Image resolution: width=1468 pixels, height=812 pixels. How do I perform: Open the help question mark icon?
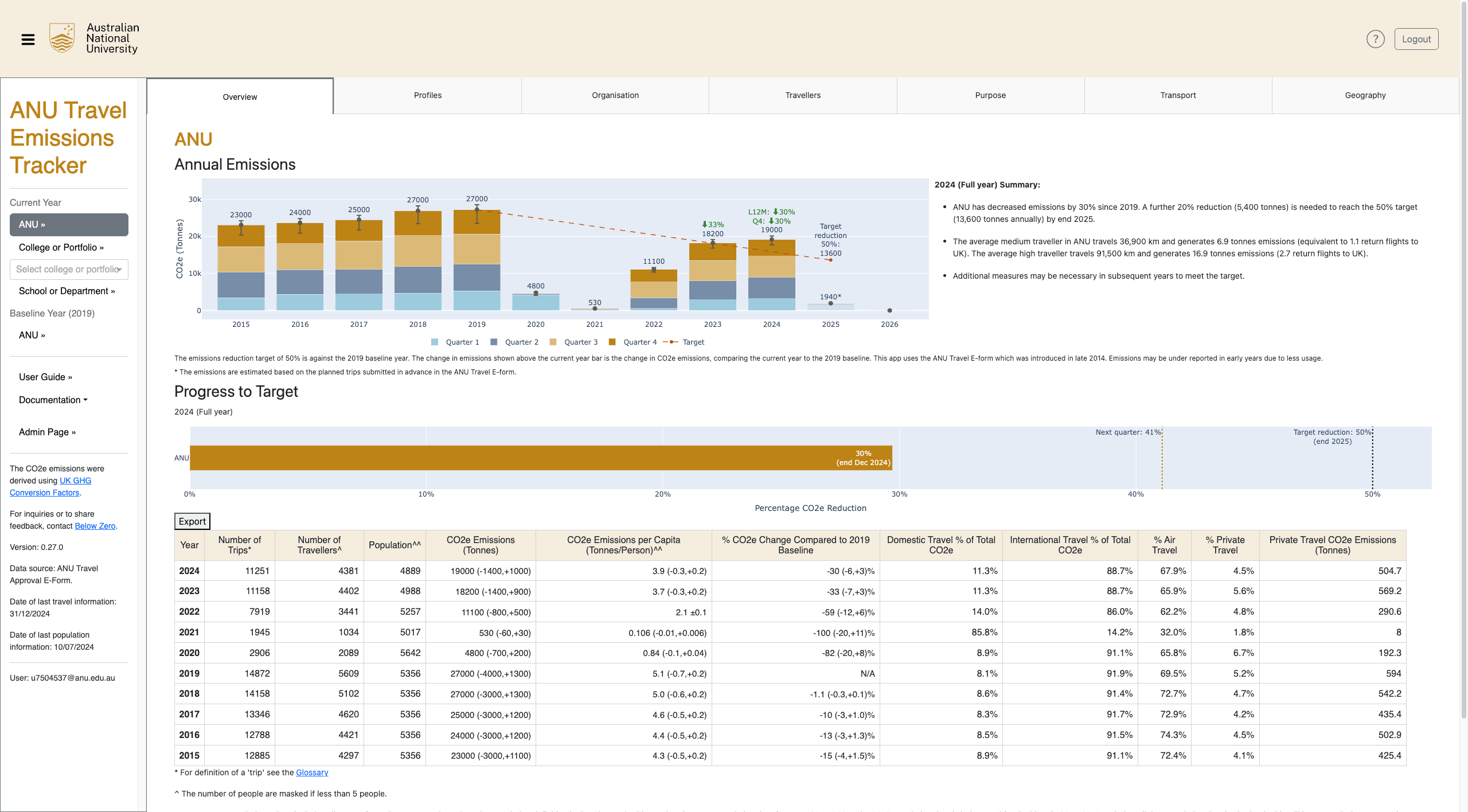point(1375,39)
